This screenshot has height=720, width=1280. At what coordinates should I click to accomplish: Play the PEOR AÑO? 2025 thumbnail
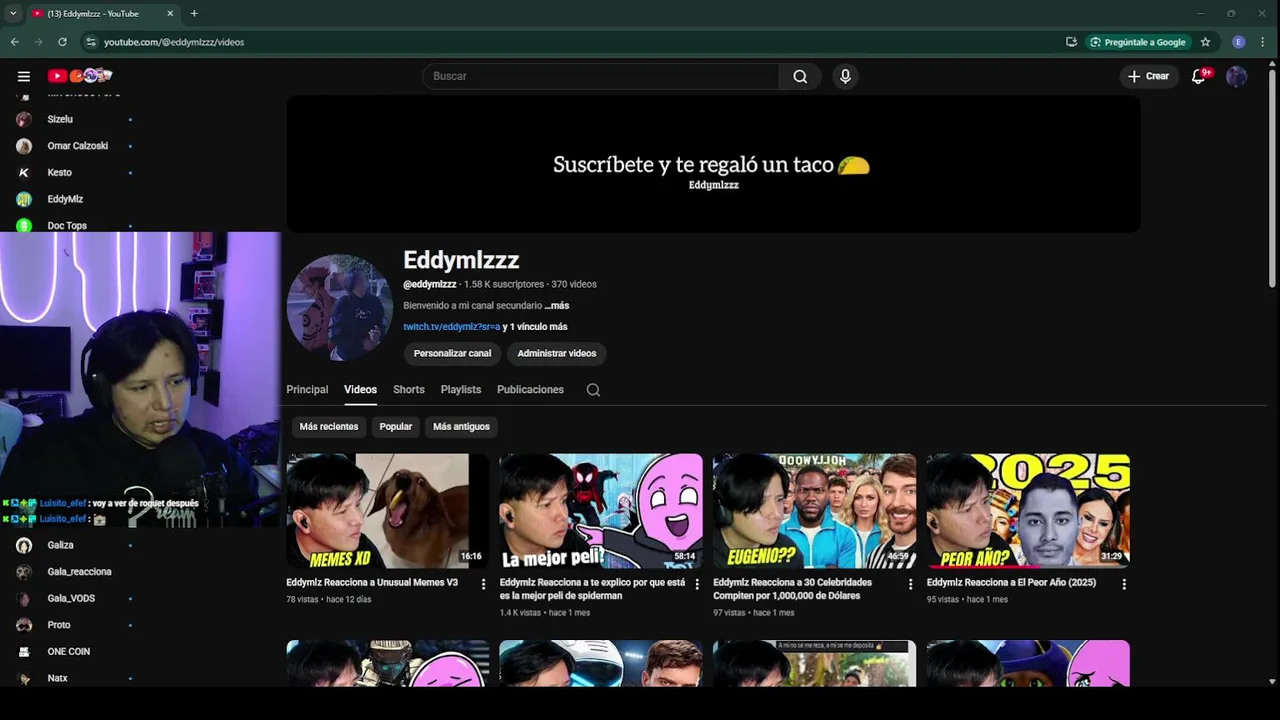1028,511
